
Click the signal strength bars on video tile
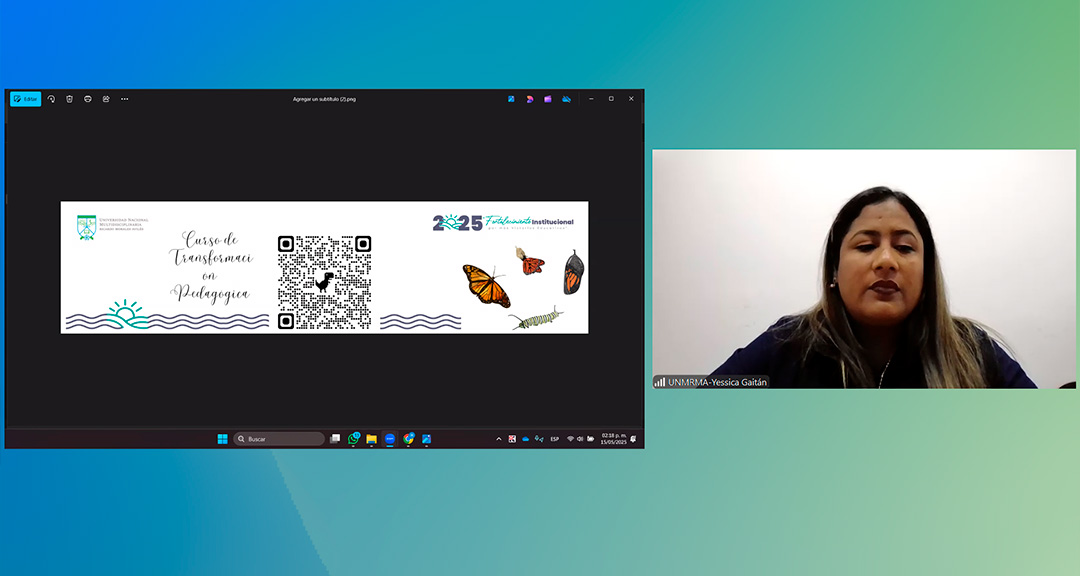(660, 382)
